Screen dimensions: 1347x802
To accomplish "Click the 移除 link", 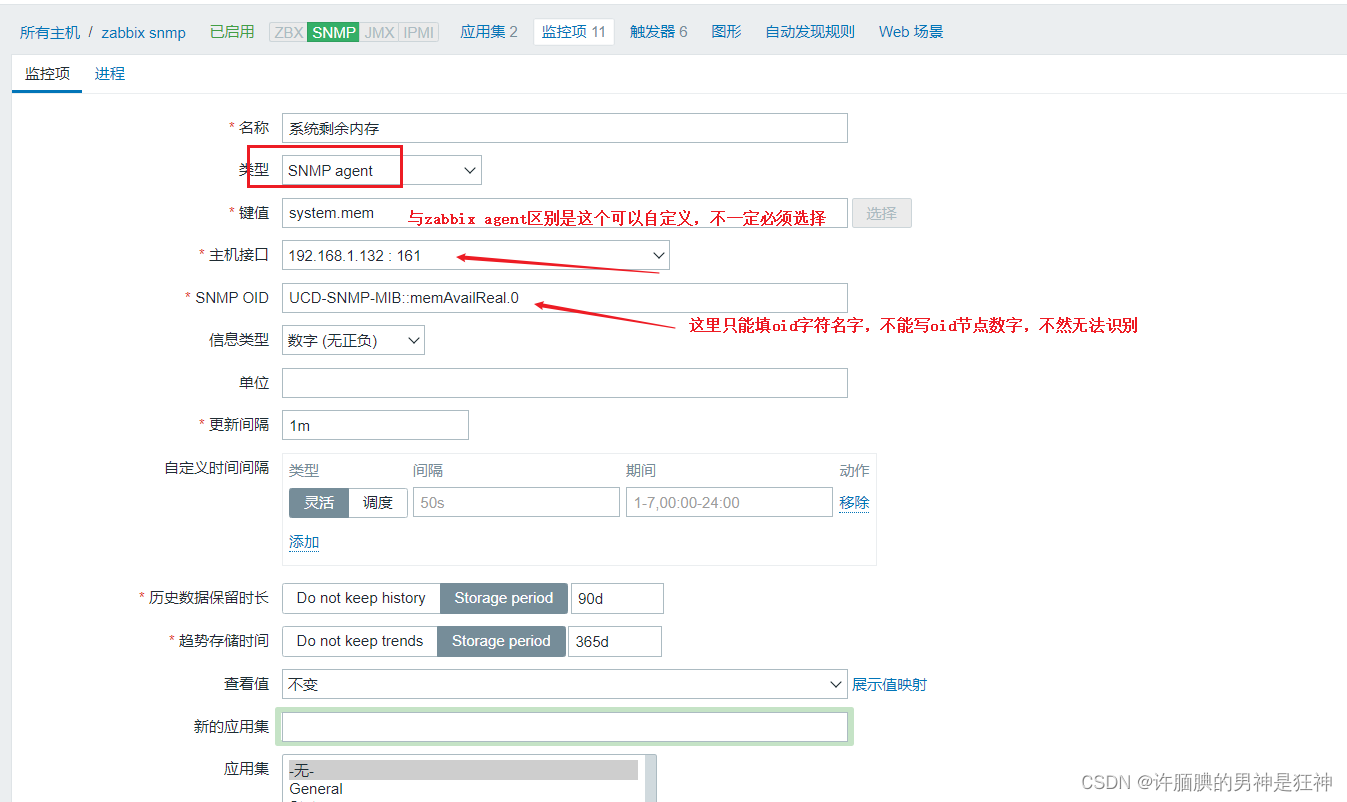I will coord(854,502).
